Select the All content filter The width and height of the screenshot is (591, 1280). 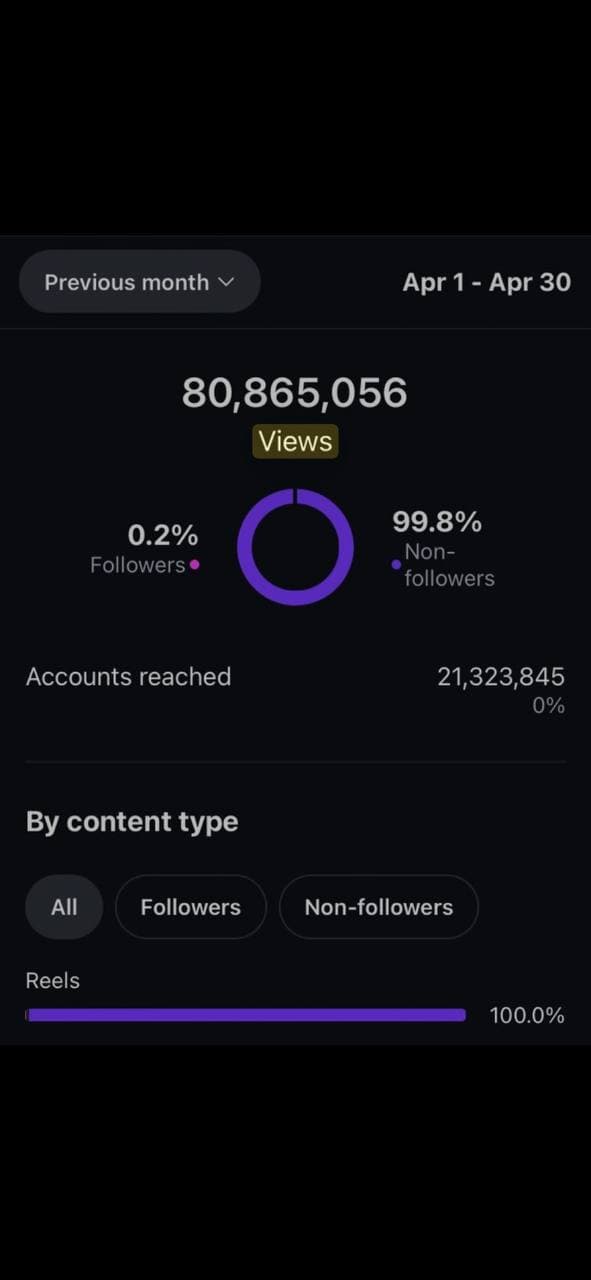pyautogui.click(x=64, y=907)
